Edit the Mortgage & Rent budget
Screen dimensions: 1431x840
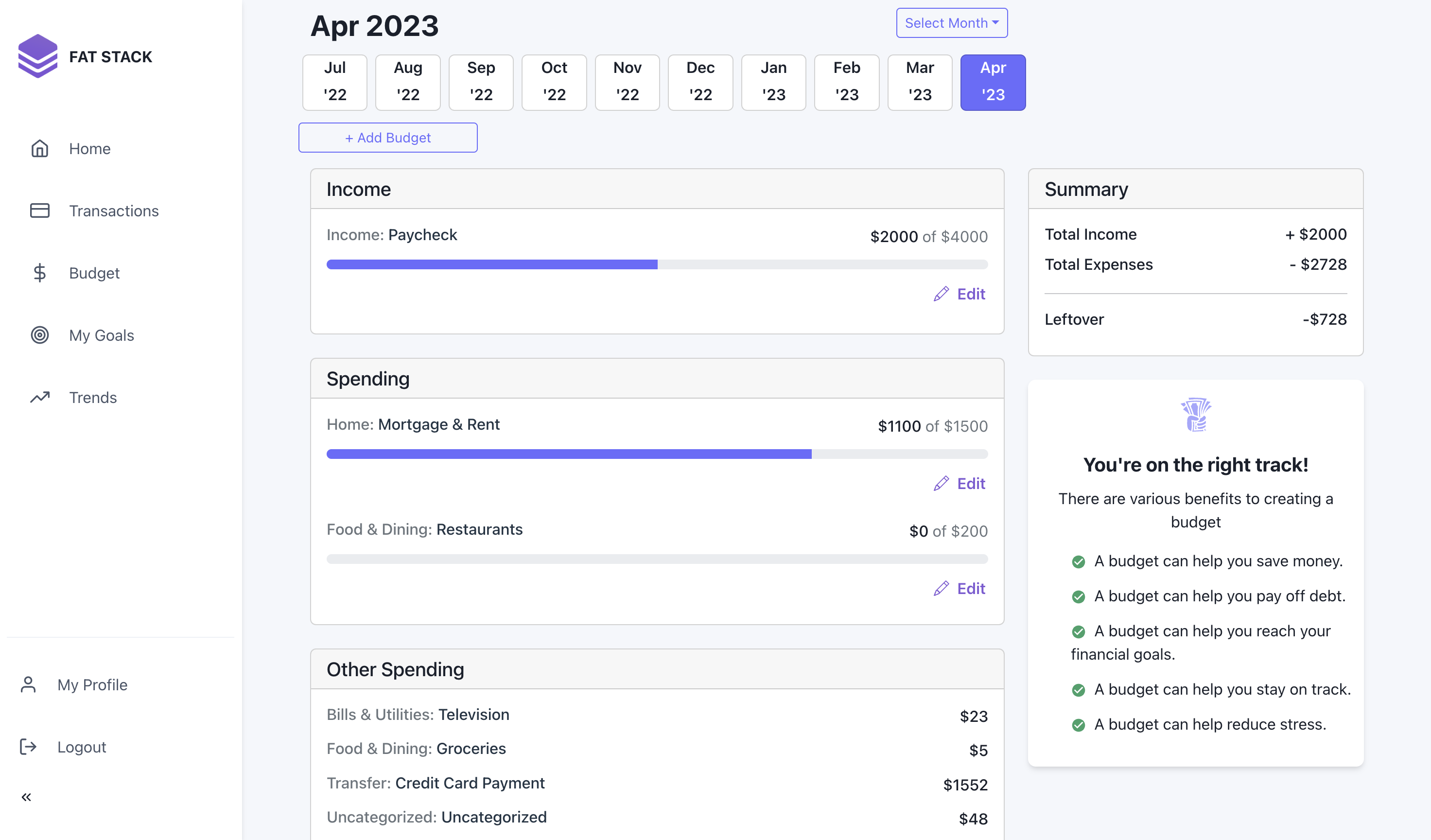point(960,484)
